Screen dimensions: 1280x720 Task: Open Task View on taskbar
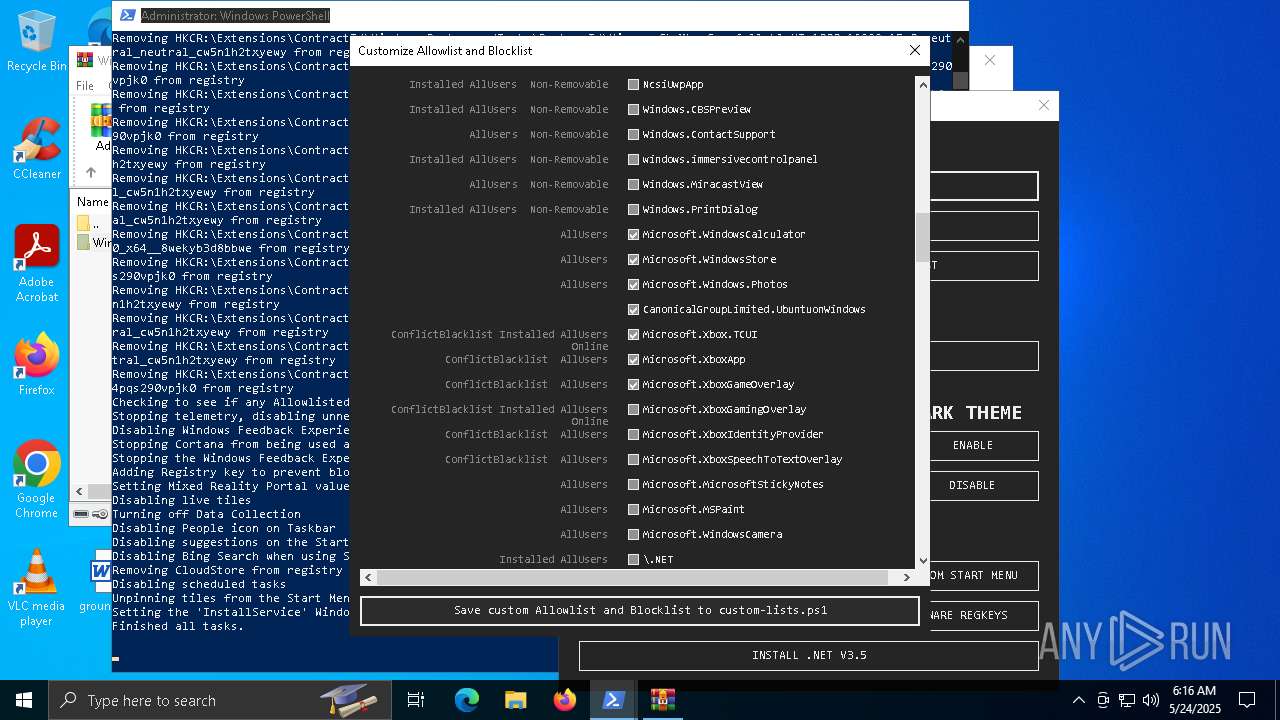click(x=416, y=700)
